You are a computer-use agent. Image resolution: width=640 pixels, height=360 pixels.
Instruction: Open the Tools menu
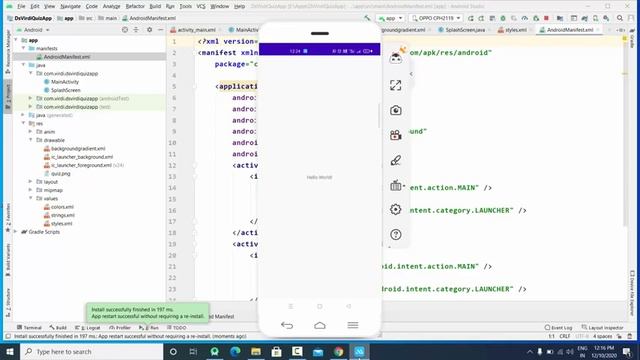[185, 6]
